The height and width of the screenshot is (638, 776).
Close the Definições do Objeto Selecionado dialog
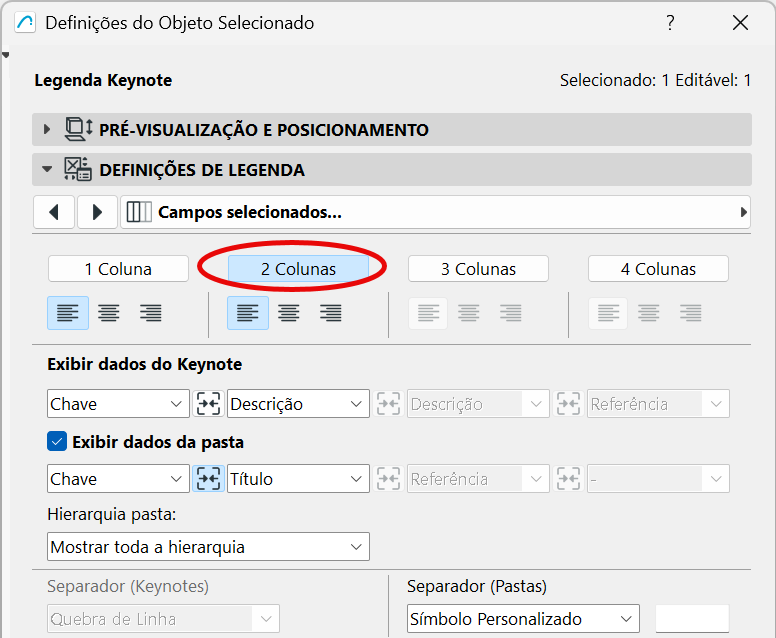pos(740,23)
